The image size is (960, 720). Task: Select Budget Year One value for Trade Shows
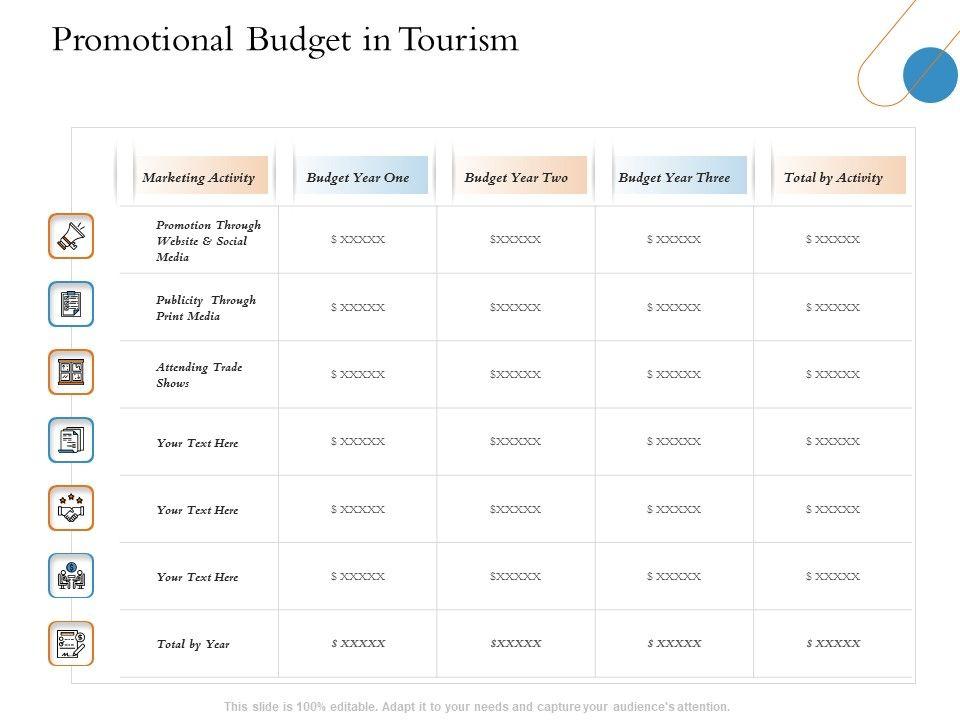358,374
